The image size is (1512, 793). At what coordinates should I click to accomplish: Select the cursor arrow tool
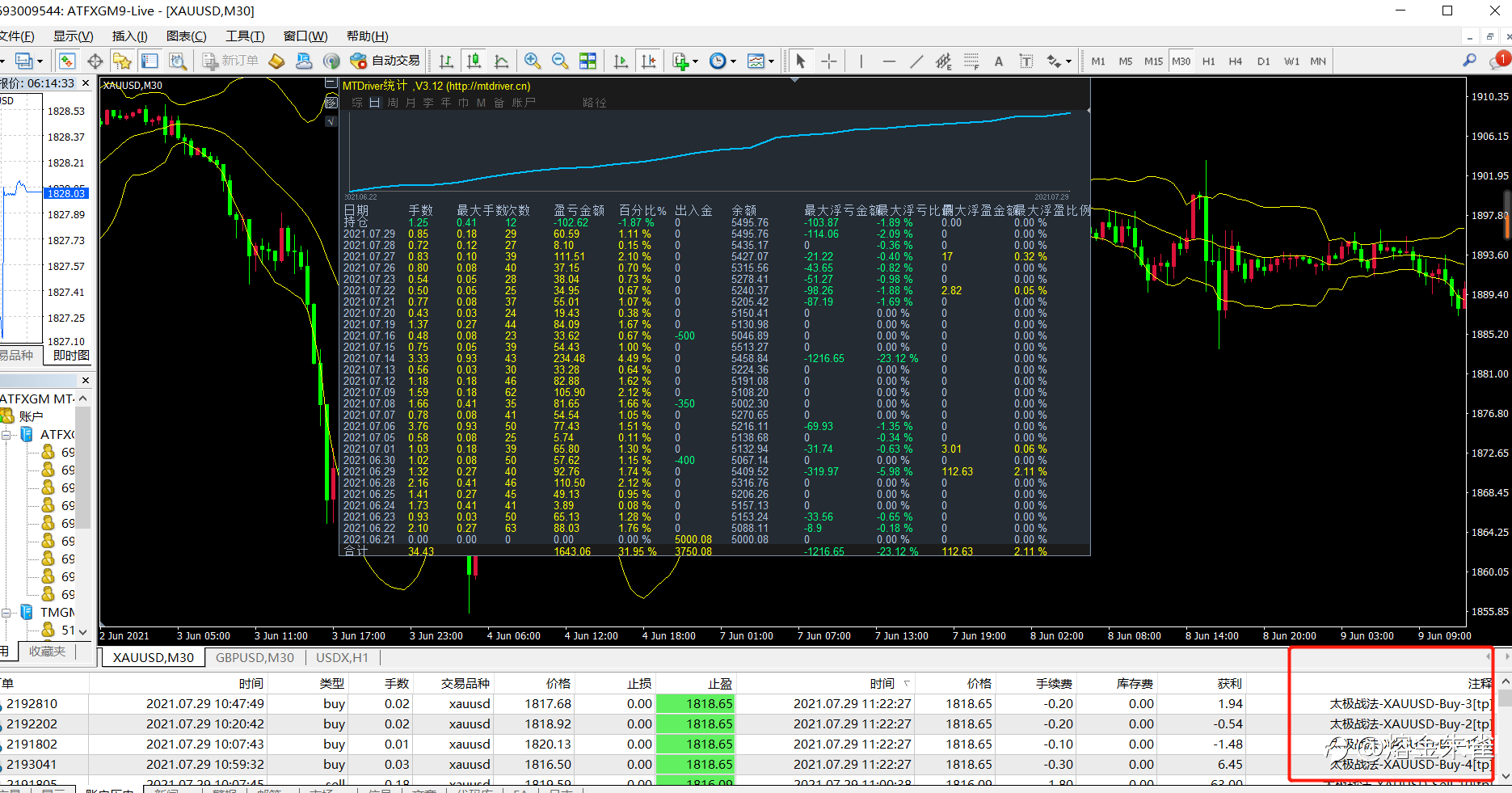click(800, 61)
